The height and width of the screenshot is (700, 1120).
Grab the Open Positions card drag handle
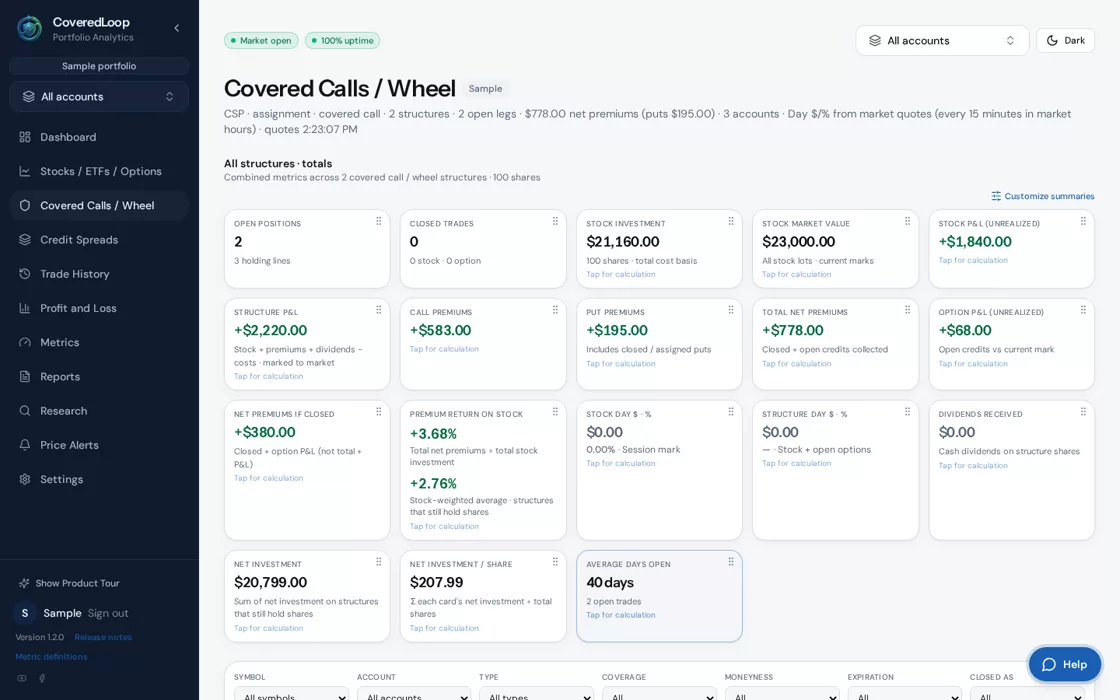click(379, 221)
